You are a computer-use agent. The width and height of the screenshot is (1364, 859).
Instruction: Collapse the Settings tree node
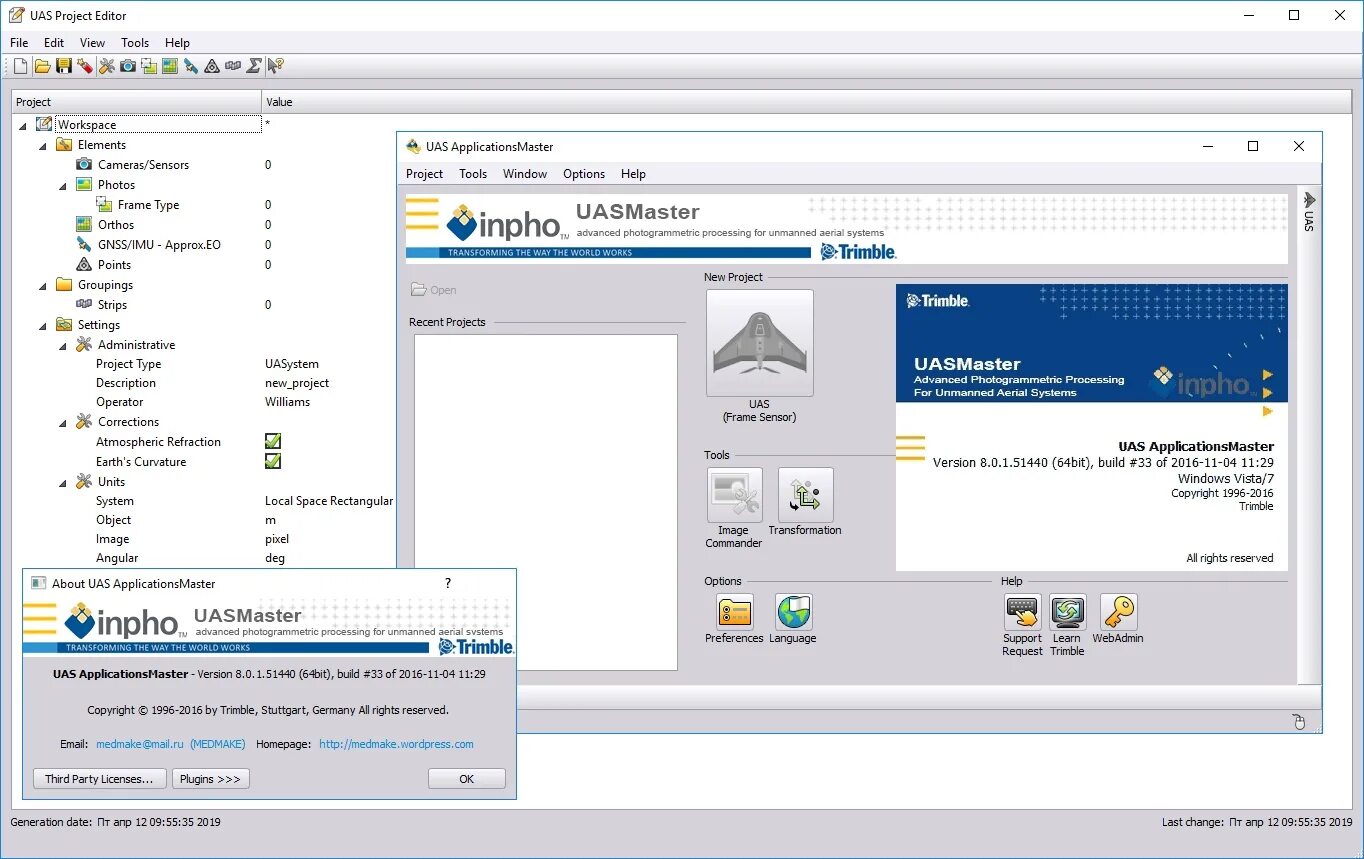(x=43, y=325)
